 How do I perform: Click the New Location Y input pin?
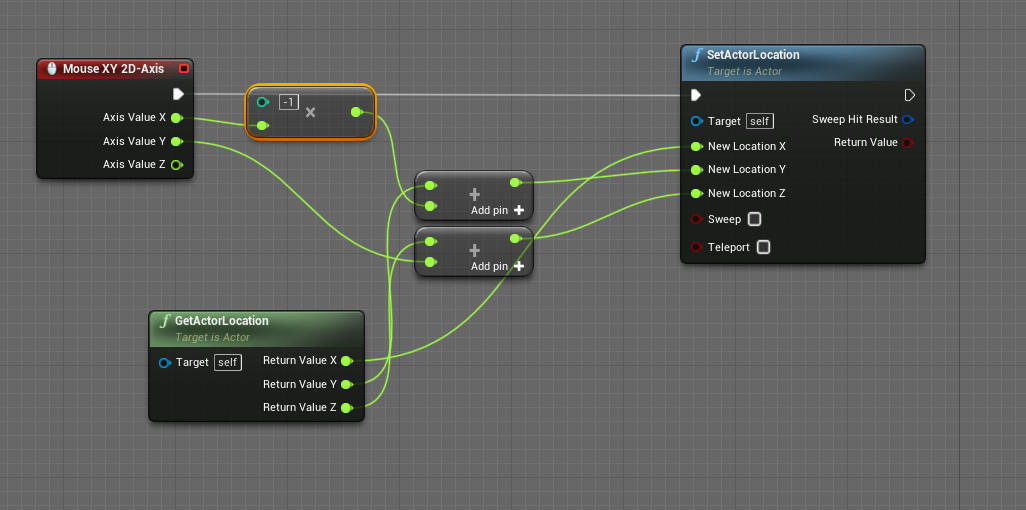click(x=696, y=170)
